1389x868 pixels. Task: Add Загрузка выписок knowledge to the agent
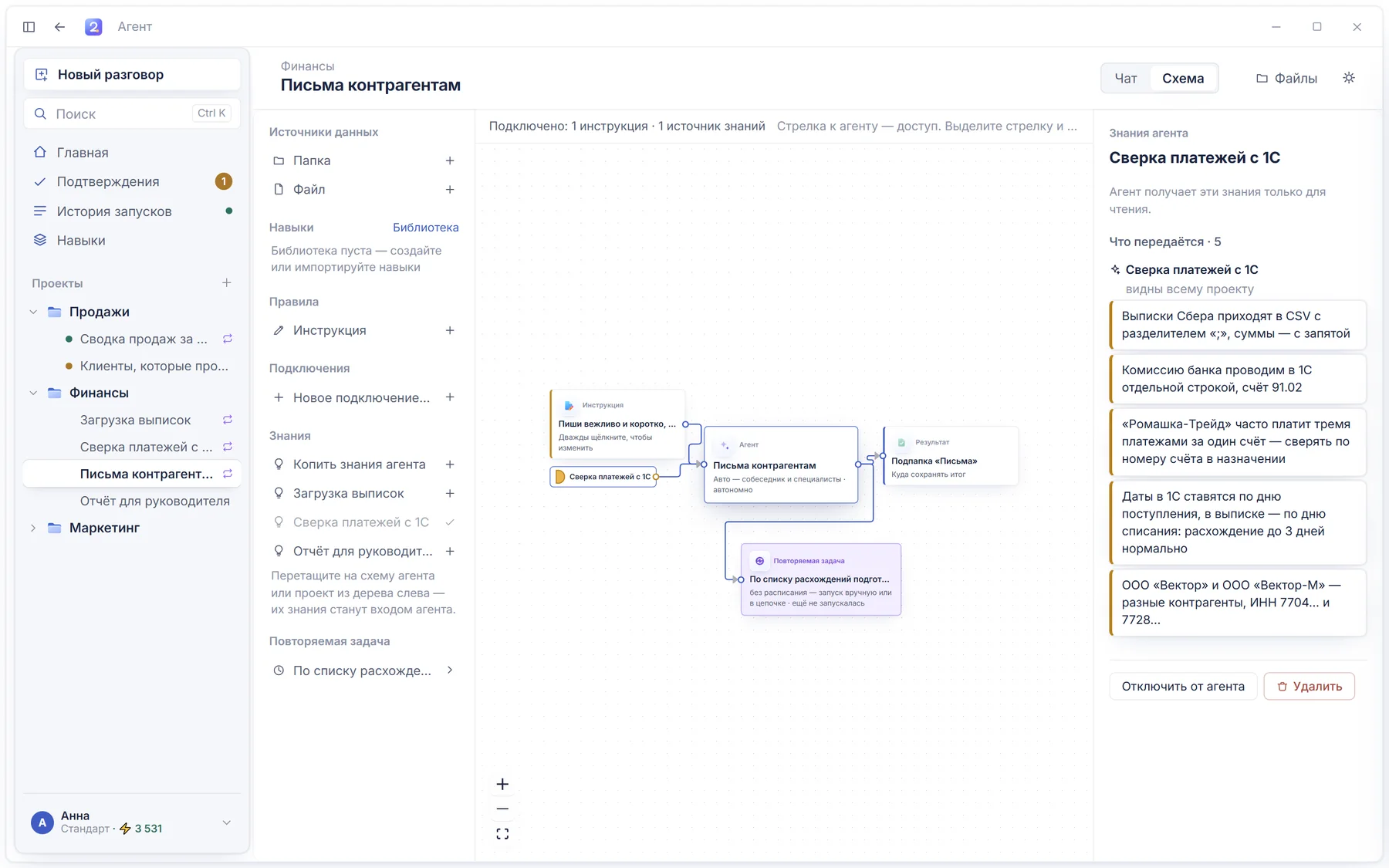(450, 493)
